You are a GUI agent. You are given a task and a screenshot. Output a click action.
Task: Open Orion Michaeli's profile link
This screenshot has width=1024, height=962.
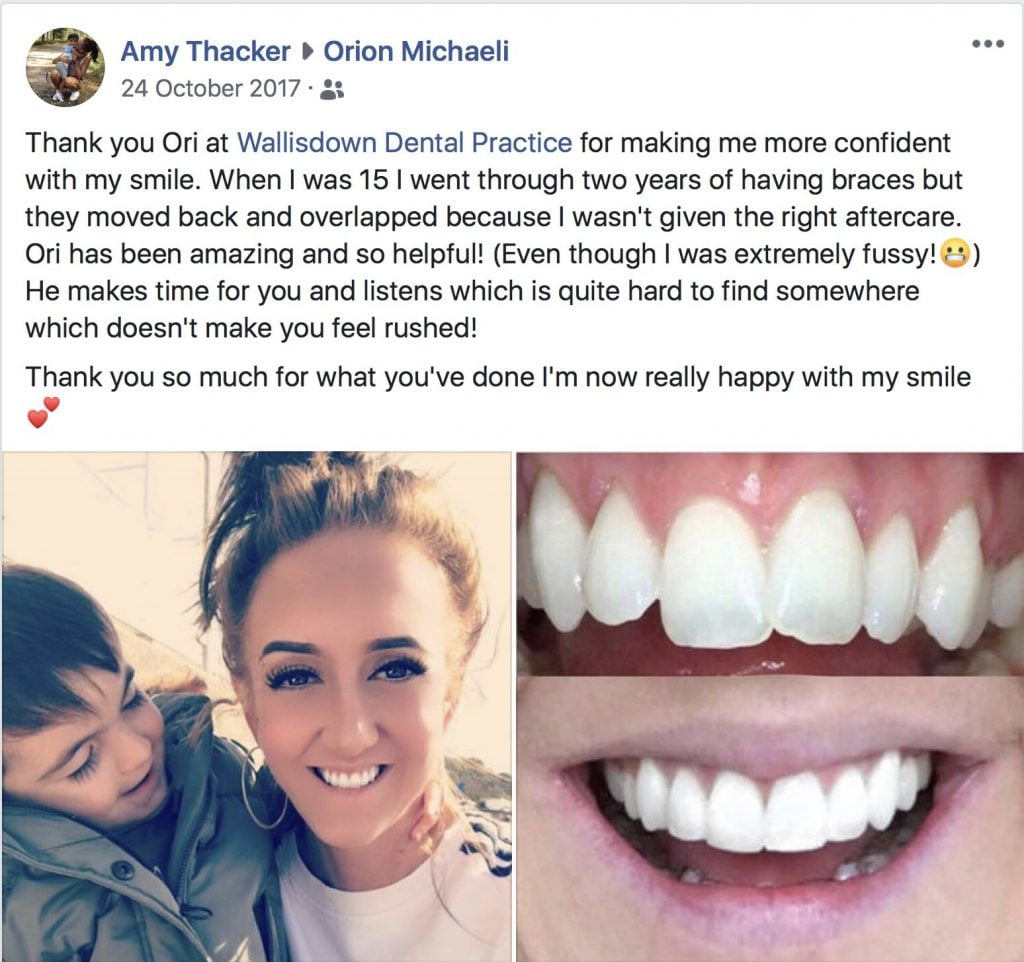coord(415,51)
